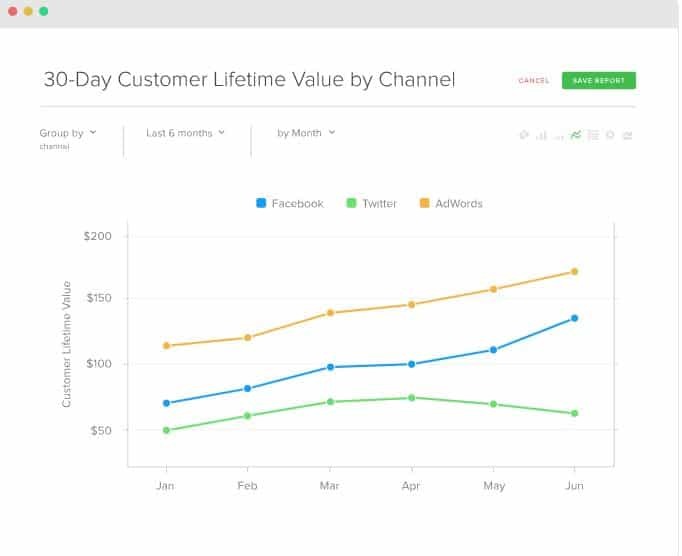The height and width of the screenshot is (556, 682).
Task: Toggle the Facebook series in legend
Action: (289, 203)
